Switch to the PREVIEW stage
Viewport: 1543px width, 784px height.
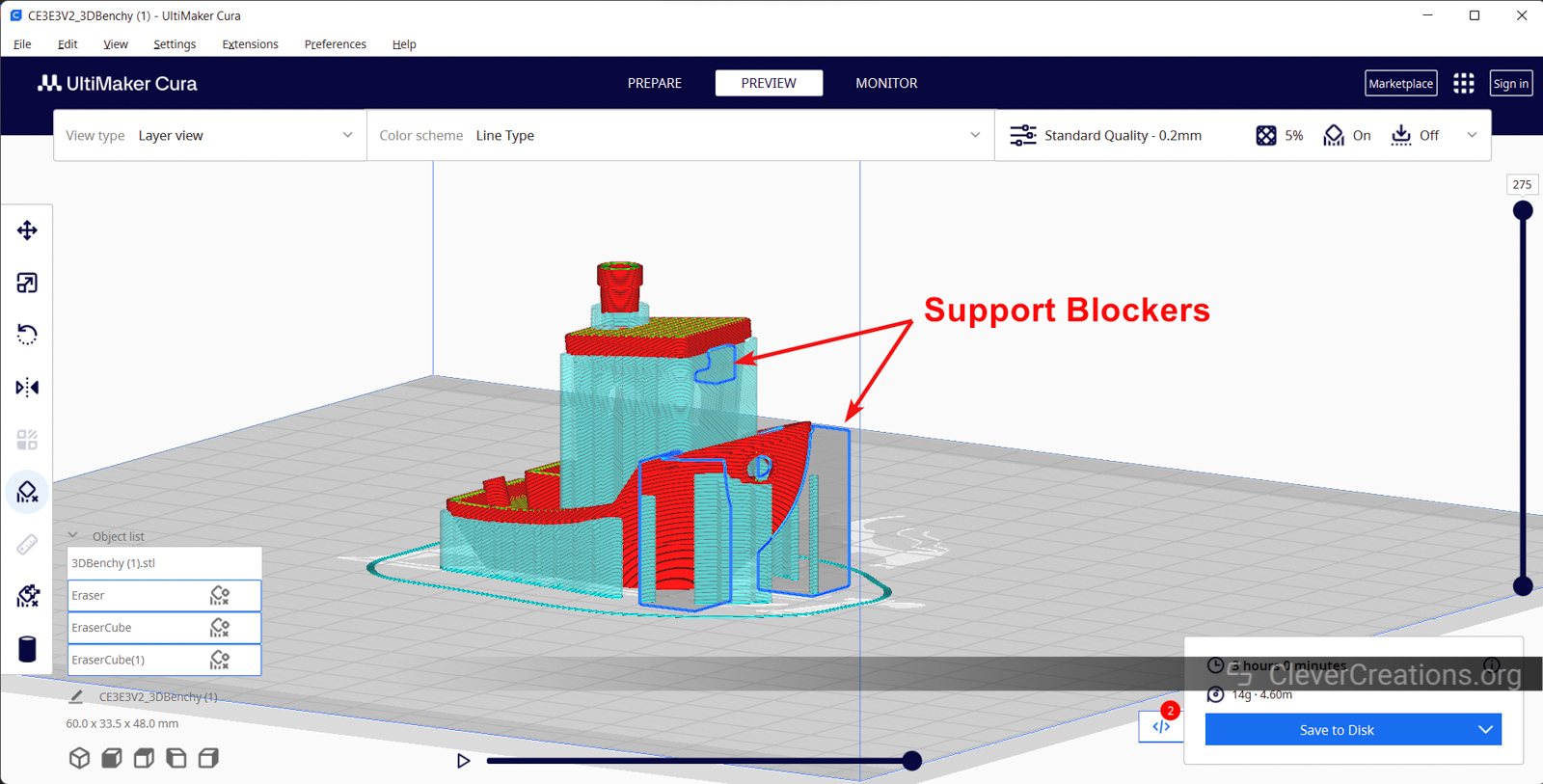point(769,83)
